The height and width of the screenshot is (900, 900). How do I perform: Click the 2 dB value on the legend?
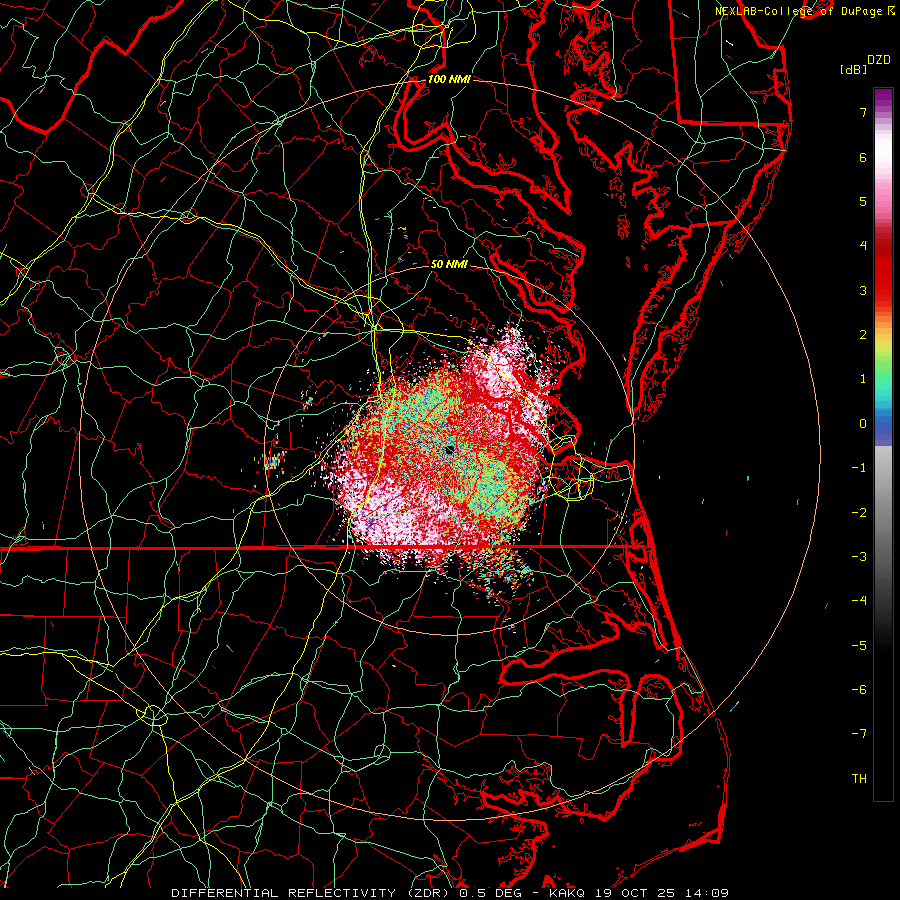863,335
